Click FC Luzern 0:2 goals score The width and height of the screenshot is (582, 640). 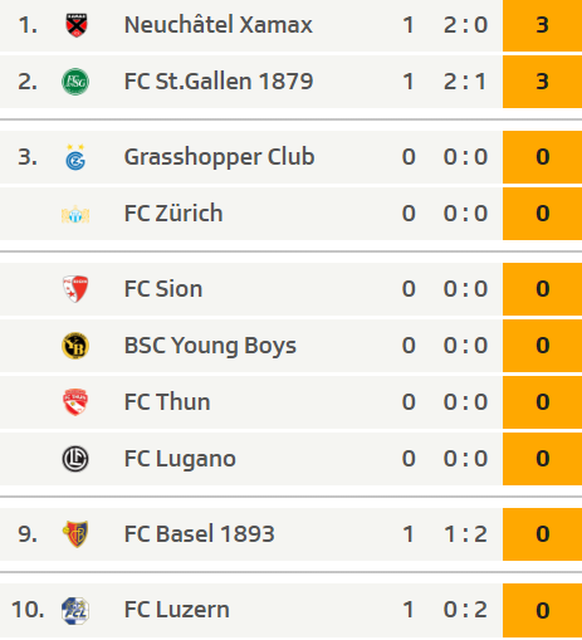pos(465,610)
